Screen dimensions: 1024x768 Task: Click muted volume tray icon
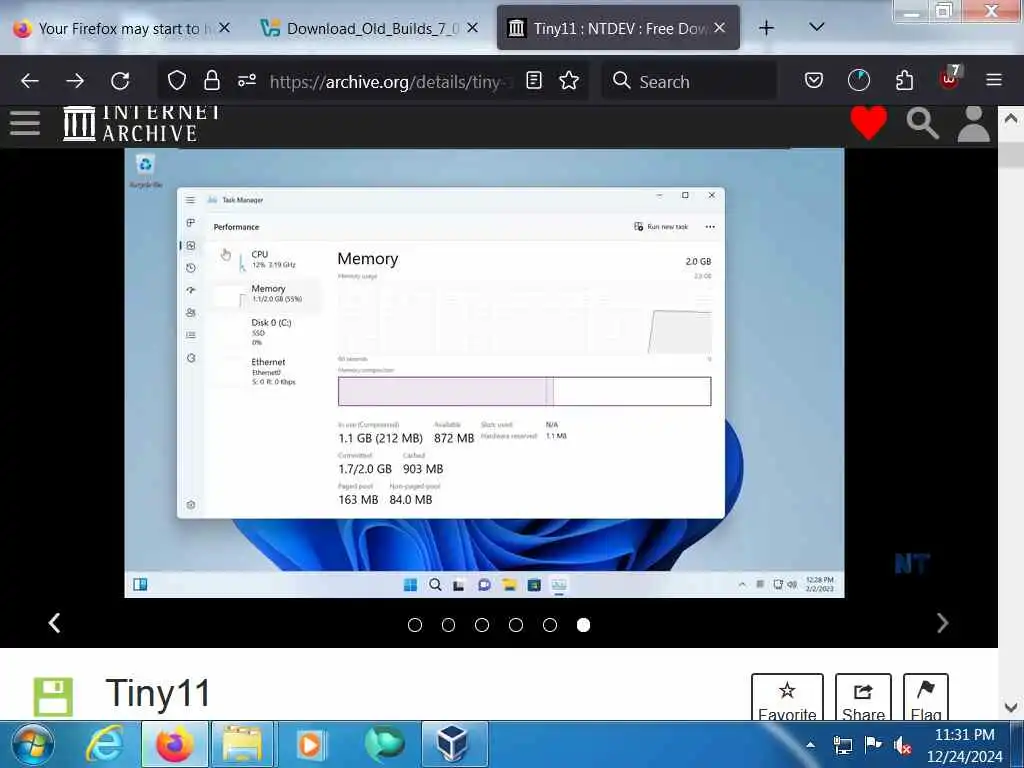click(903, 744)
